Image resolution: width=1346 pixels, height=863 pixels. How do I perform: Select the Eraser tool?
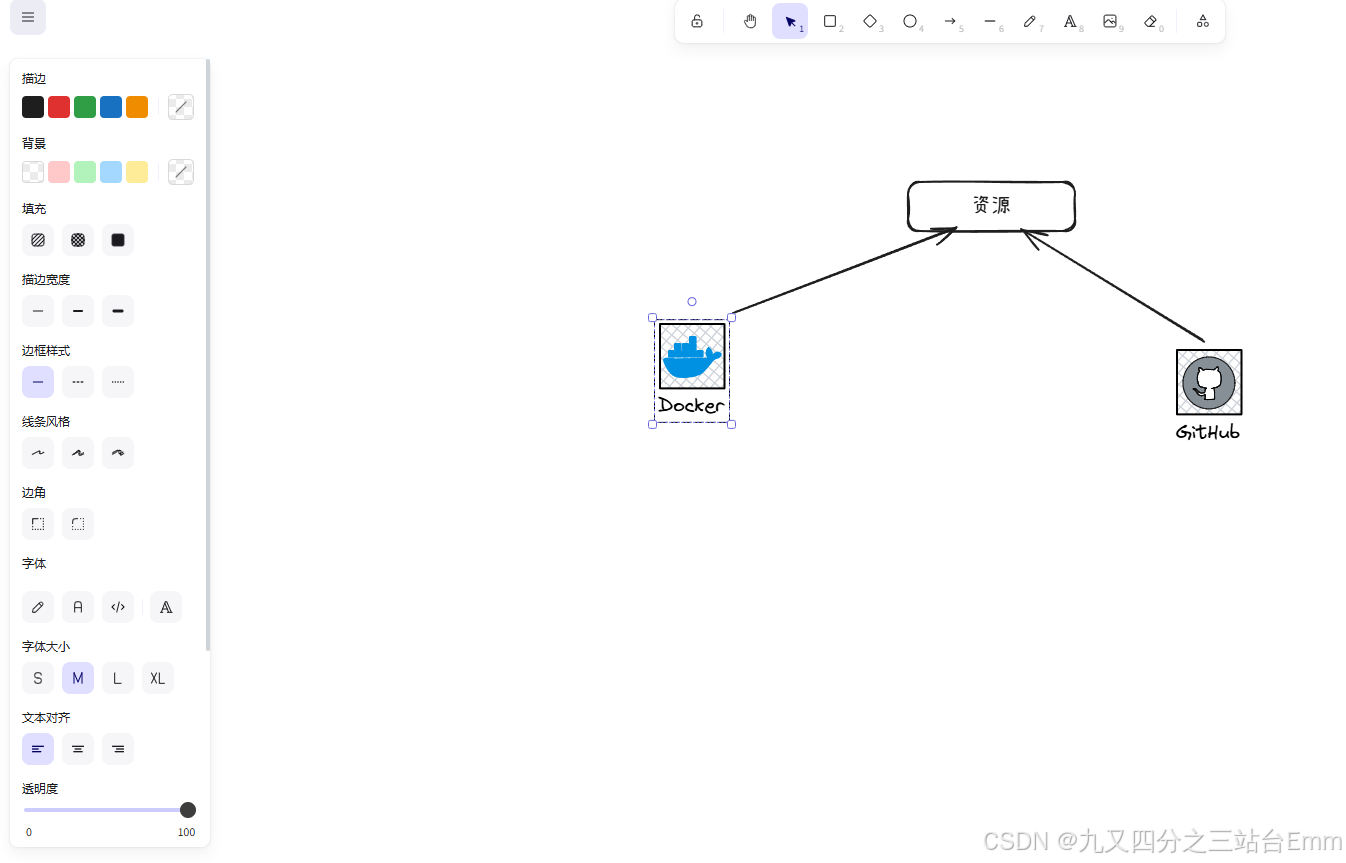pos(1150,21)
